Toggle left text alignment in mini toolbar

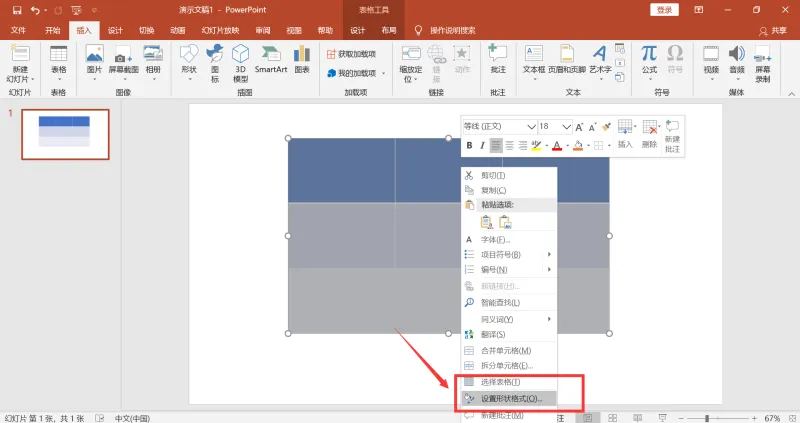point(496,146)
